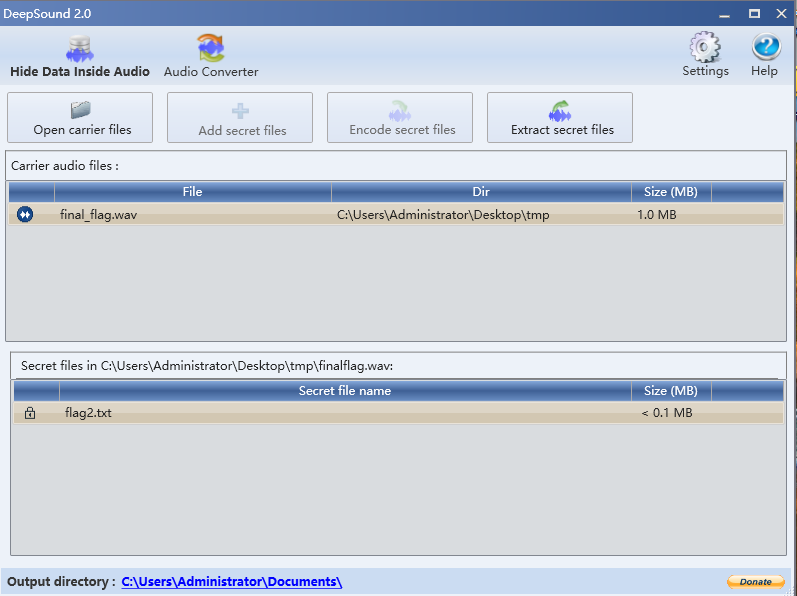Click the carrier path C:\Users\Administrator\Desktop\tmp

pyautogui.click(x=443, y=215)
